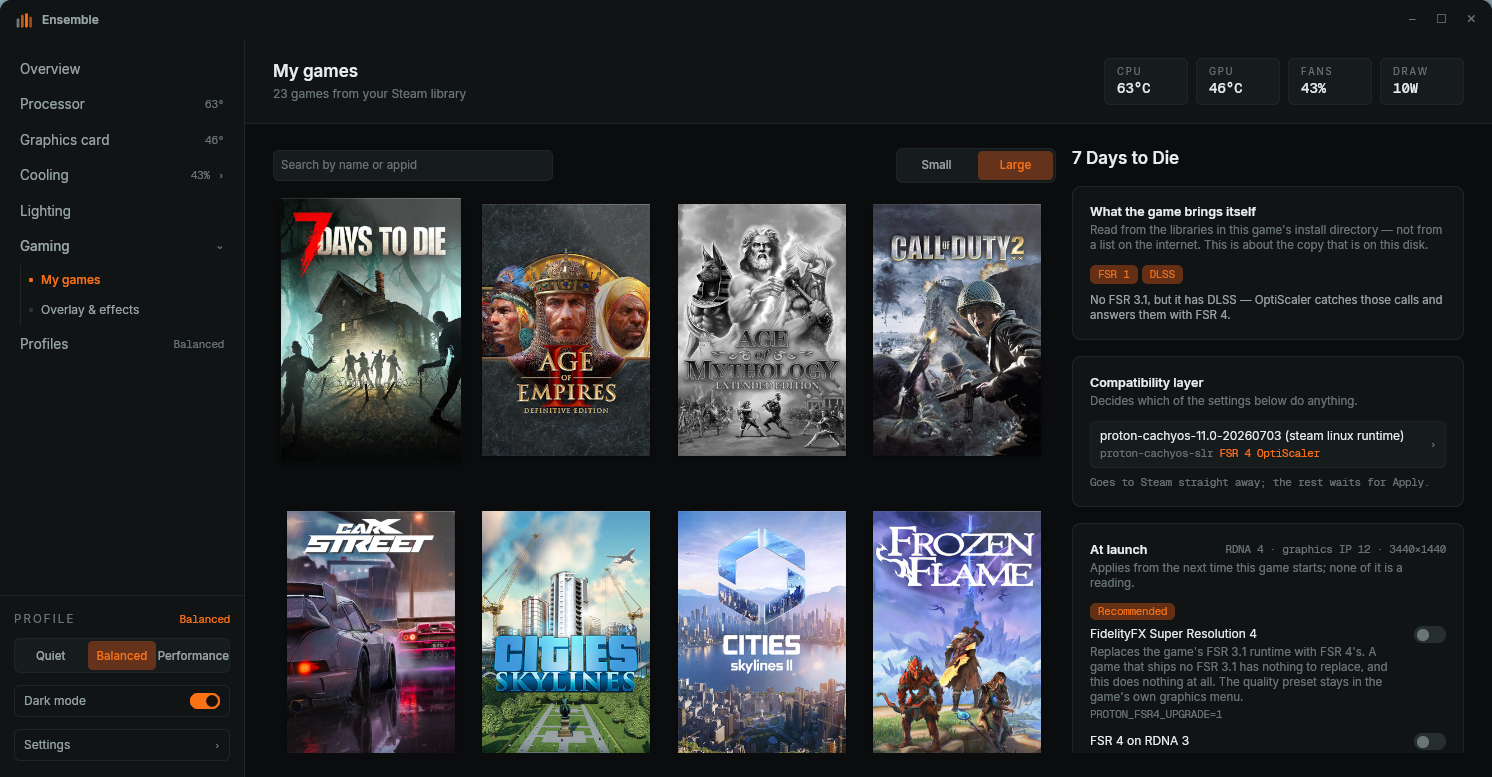Select the Frozen Flame cover
Image resolution: width=1492 pixels, height=777 pixels.
[x=957, y=632]
